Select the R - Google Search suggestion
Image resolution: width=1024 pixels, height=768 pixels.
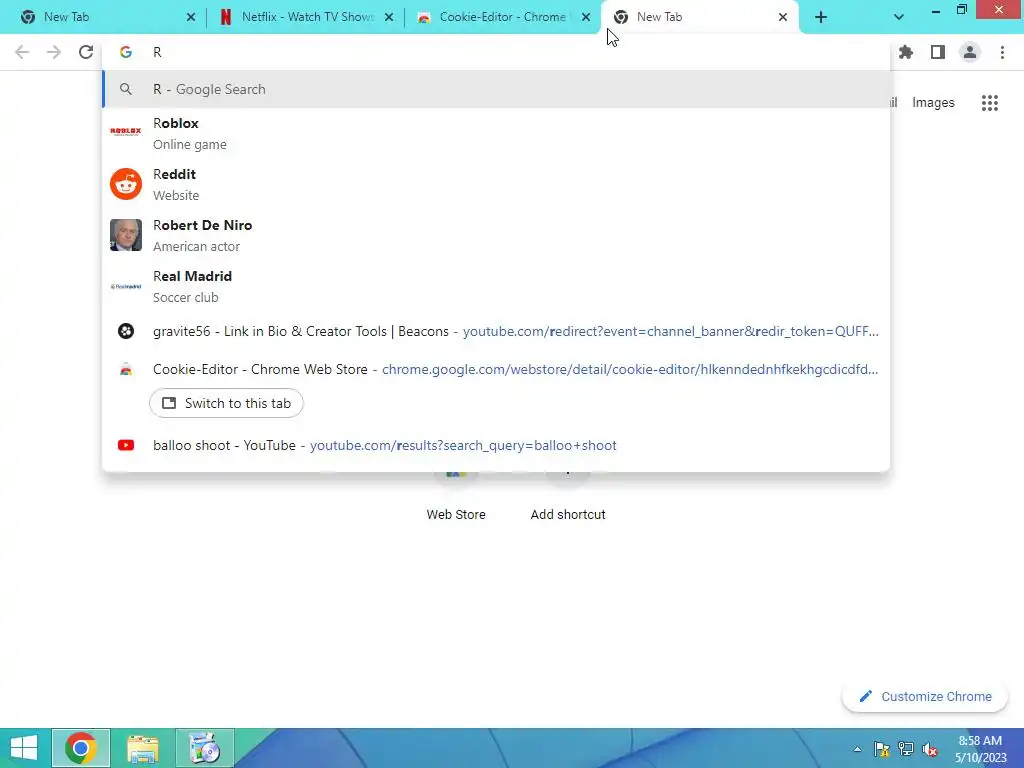point(496,89)
